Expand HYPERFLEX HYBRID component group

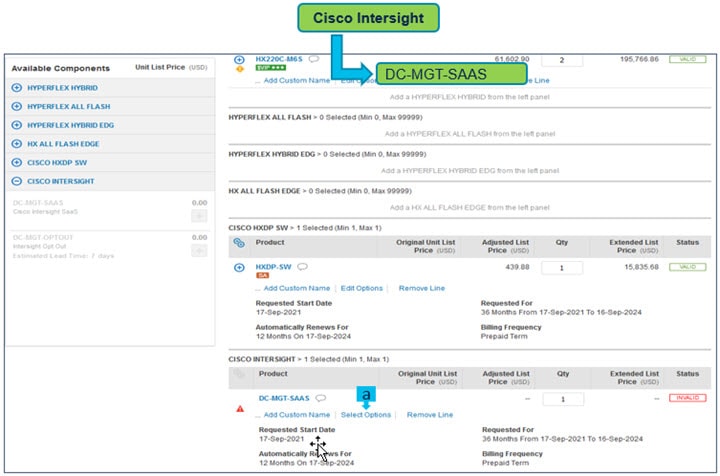[17, 88]
